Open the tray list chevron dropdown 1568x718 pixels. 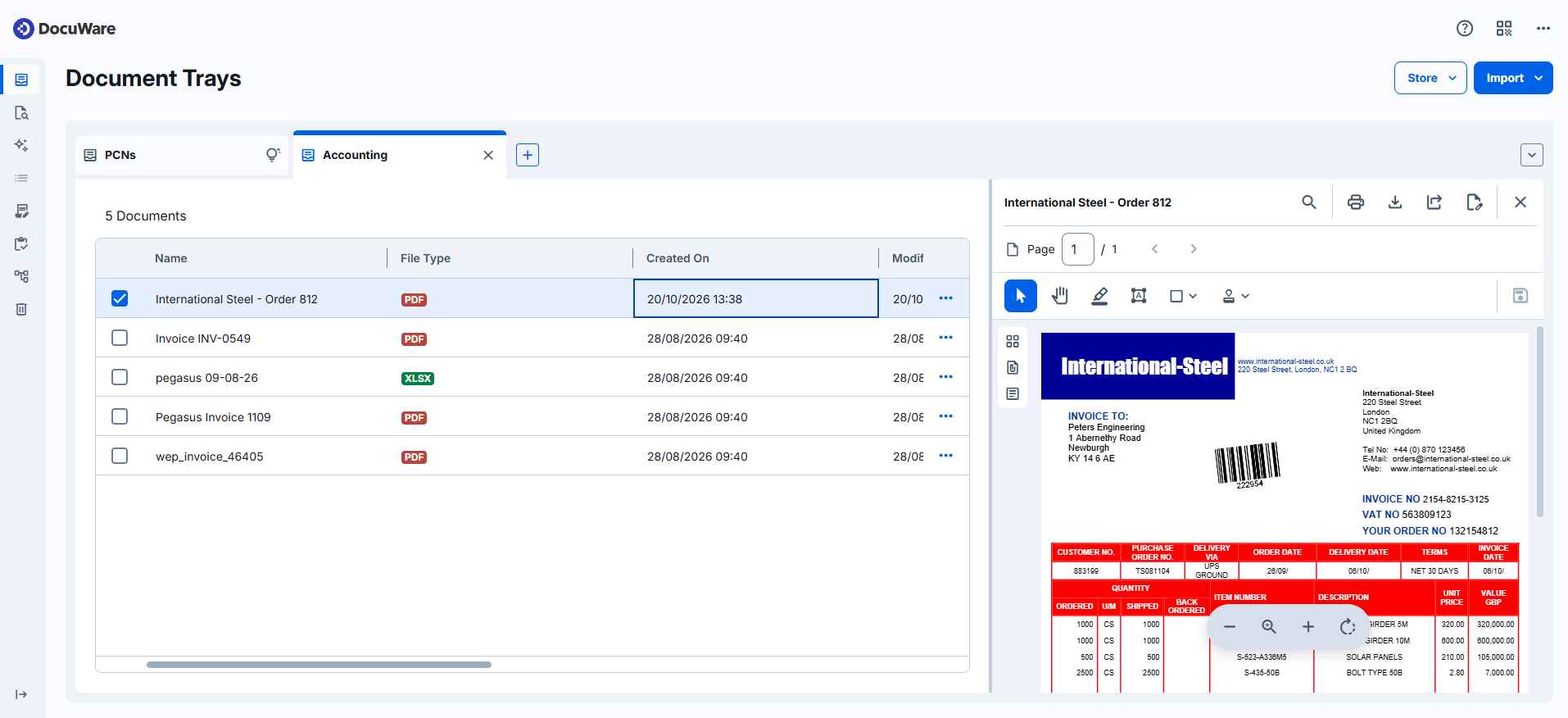tap(1532, 155)
